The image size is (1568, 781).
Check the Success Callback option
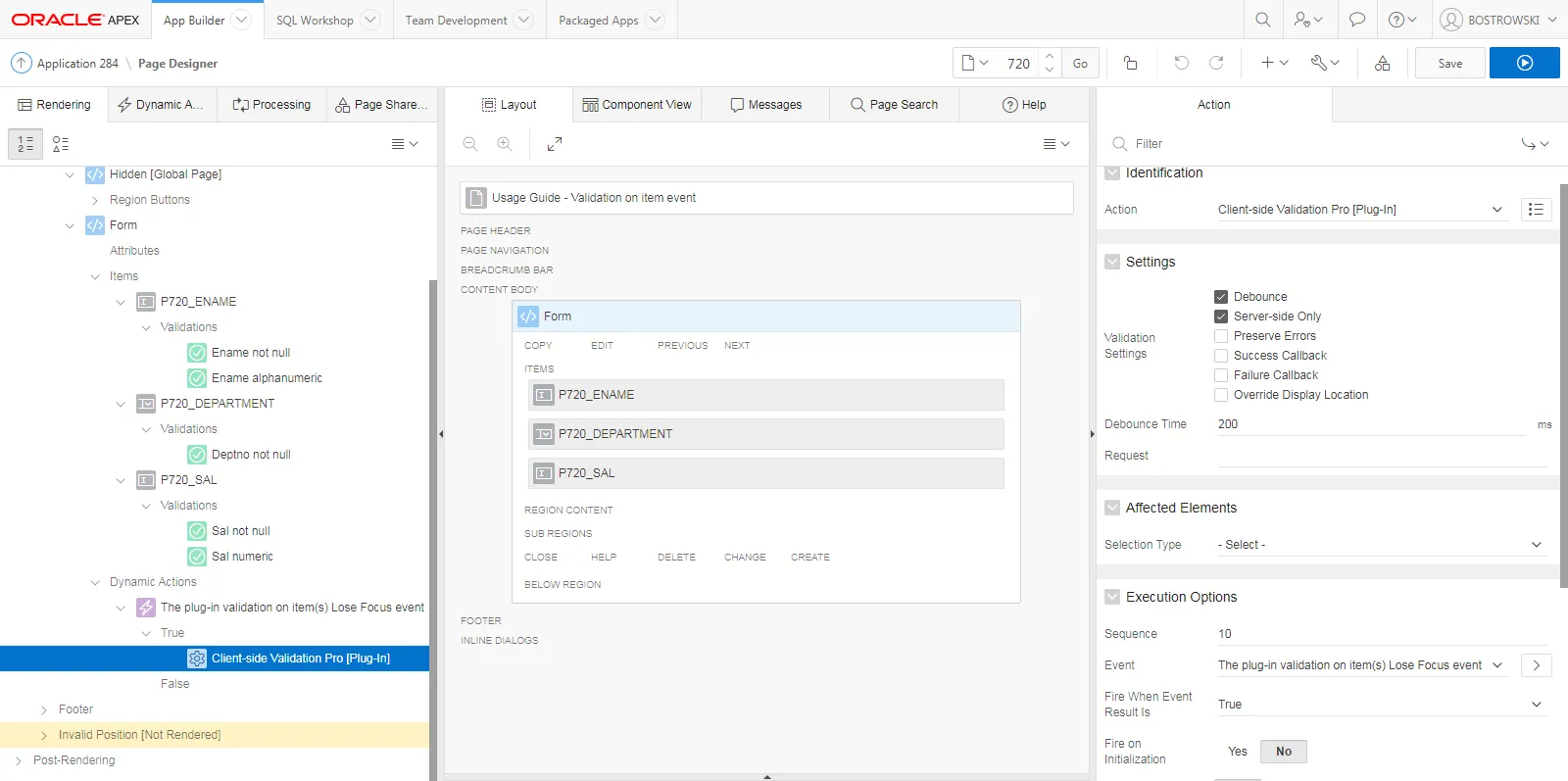1221,356
